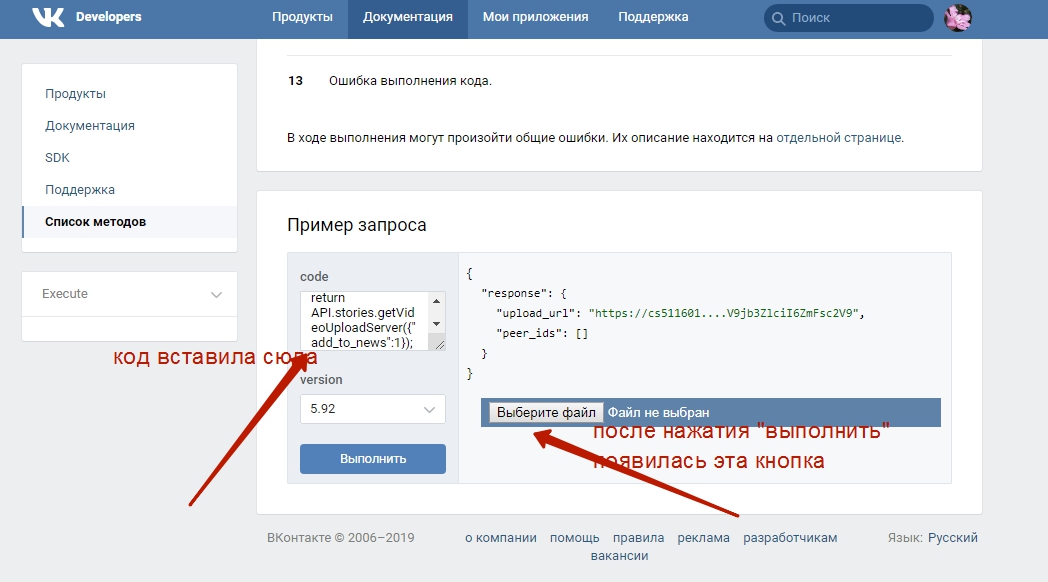Viewport: 1048px width, 582px height.
Task: Click the error code 13 row
Action: point(619,81)
